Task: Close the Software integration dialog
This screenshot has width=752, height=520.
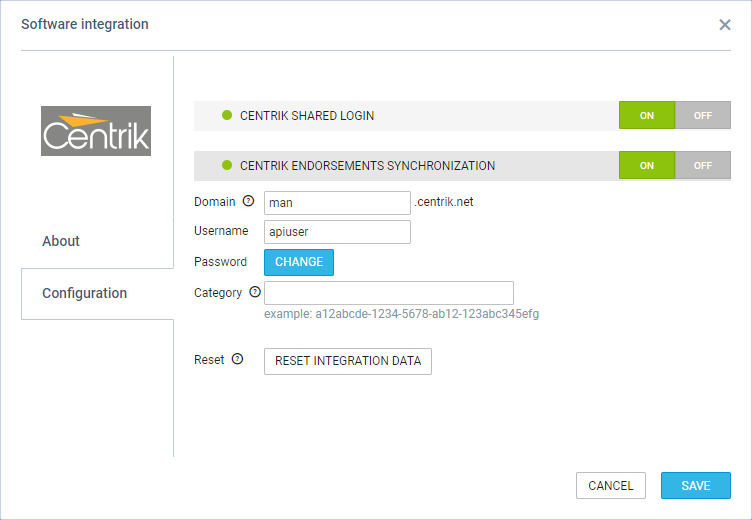Action: [725, 24]
